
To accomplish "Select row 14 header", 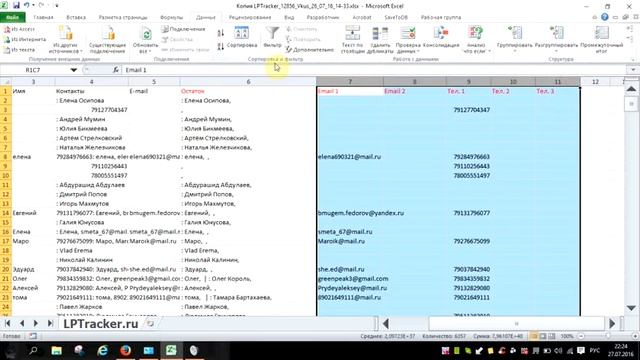I will (x=5, y=213).
